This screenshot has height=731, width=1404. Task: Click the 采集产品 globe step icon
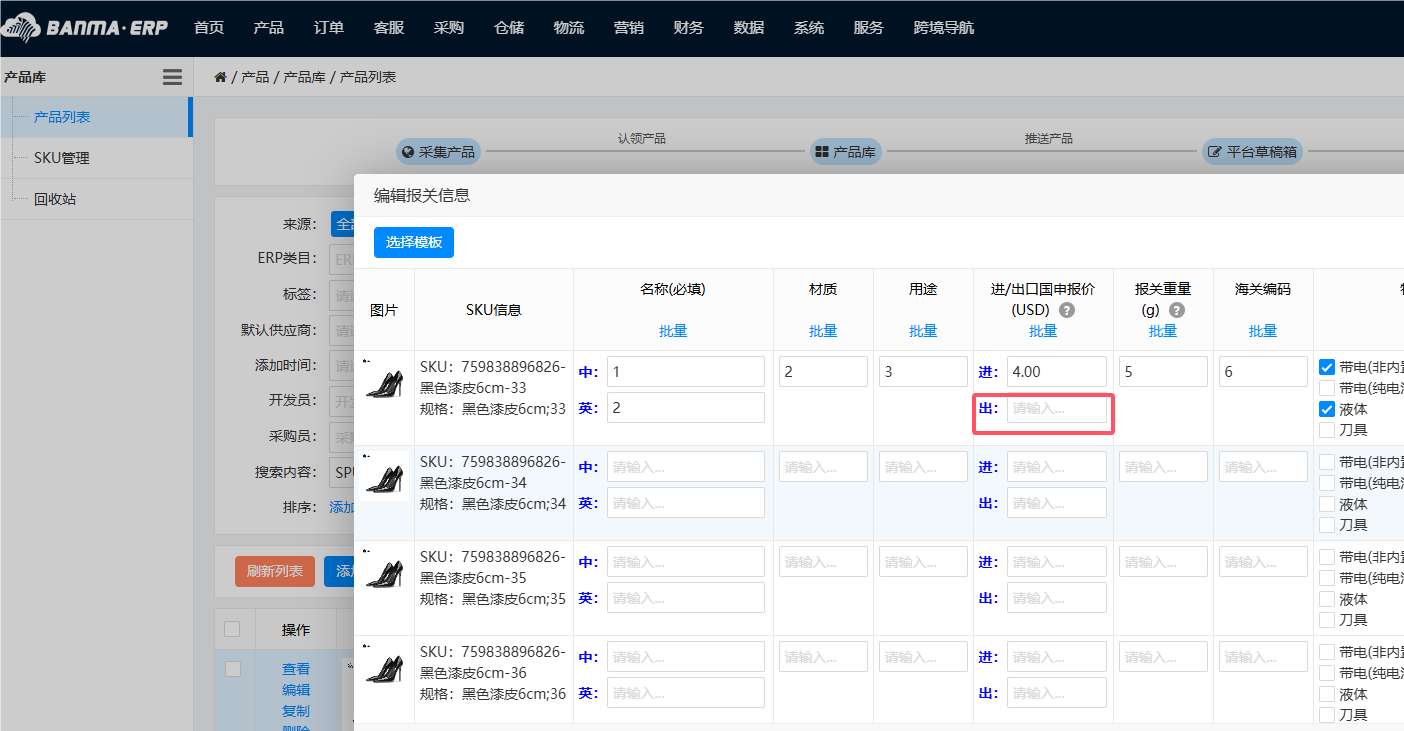(x=408, y=152)
